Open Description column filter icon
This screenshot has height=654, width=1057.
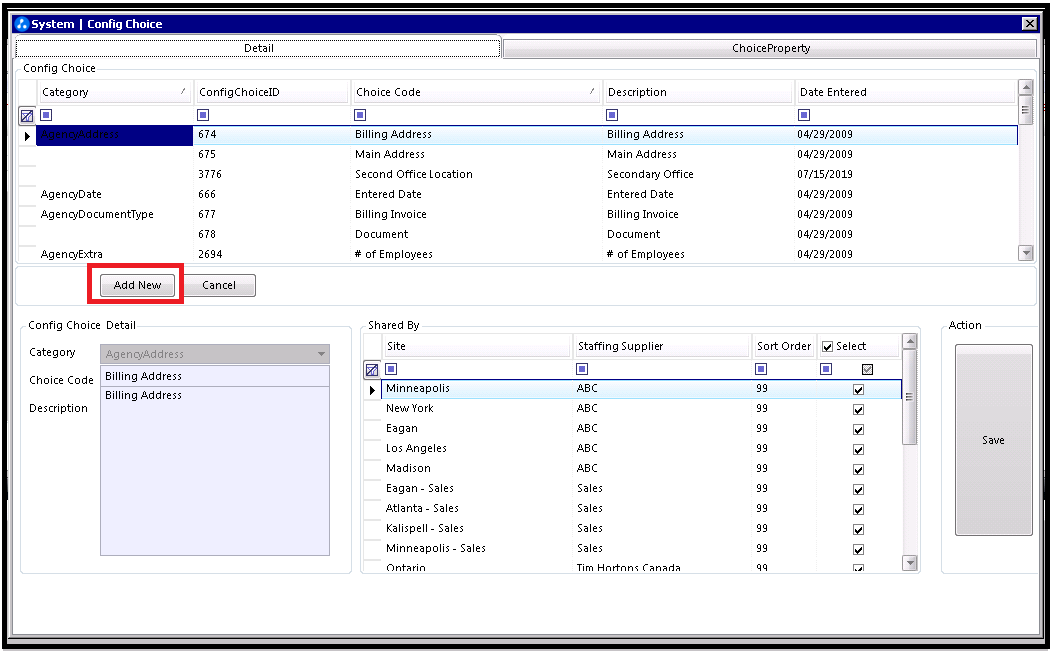tap(612, 115)
